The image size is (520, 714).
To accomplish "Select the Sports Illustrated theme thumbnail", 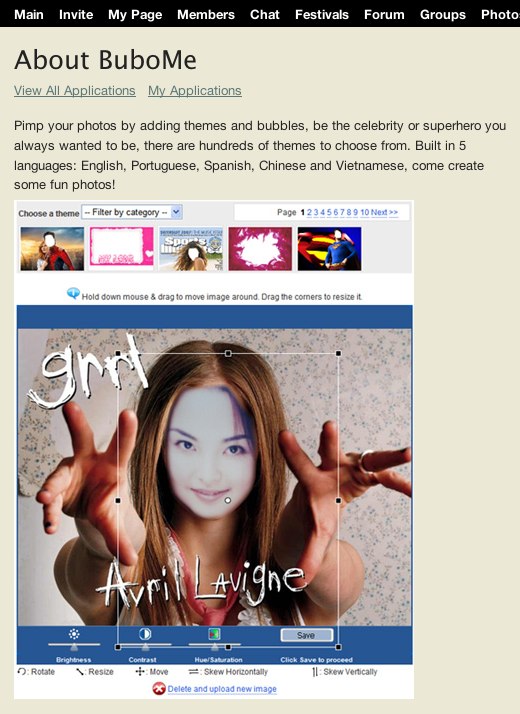I will (x=191, y=249).
